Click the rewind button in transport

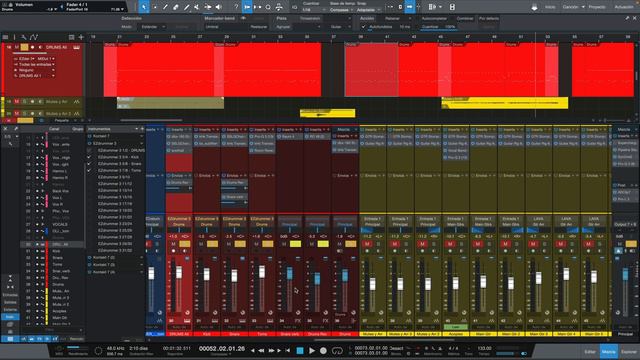pos(261,350)
